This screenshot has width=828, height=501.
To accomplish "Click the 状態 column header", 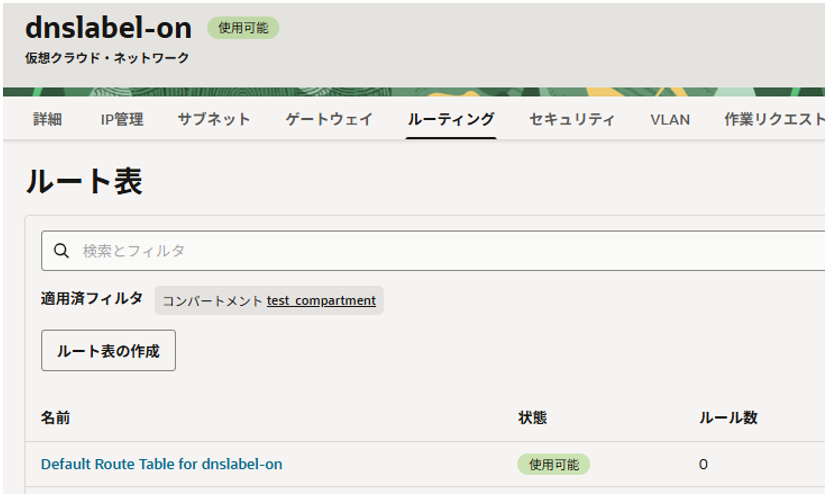I will coord(532,417).
